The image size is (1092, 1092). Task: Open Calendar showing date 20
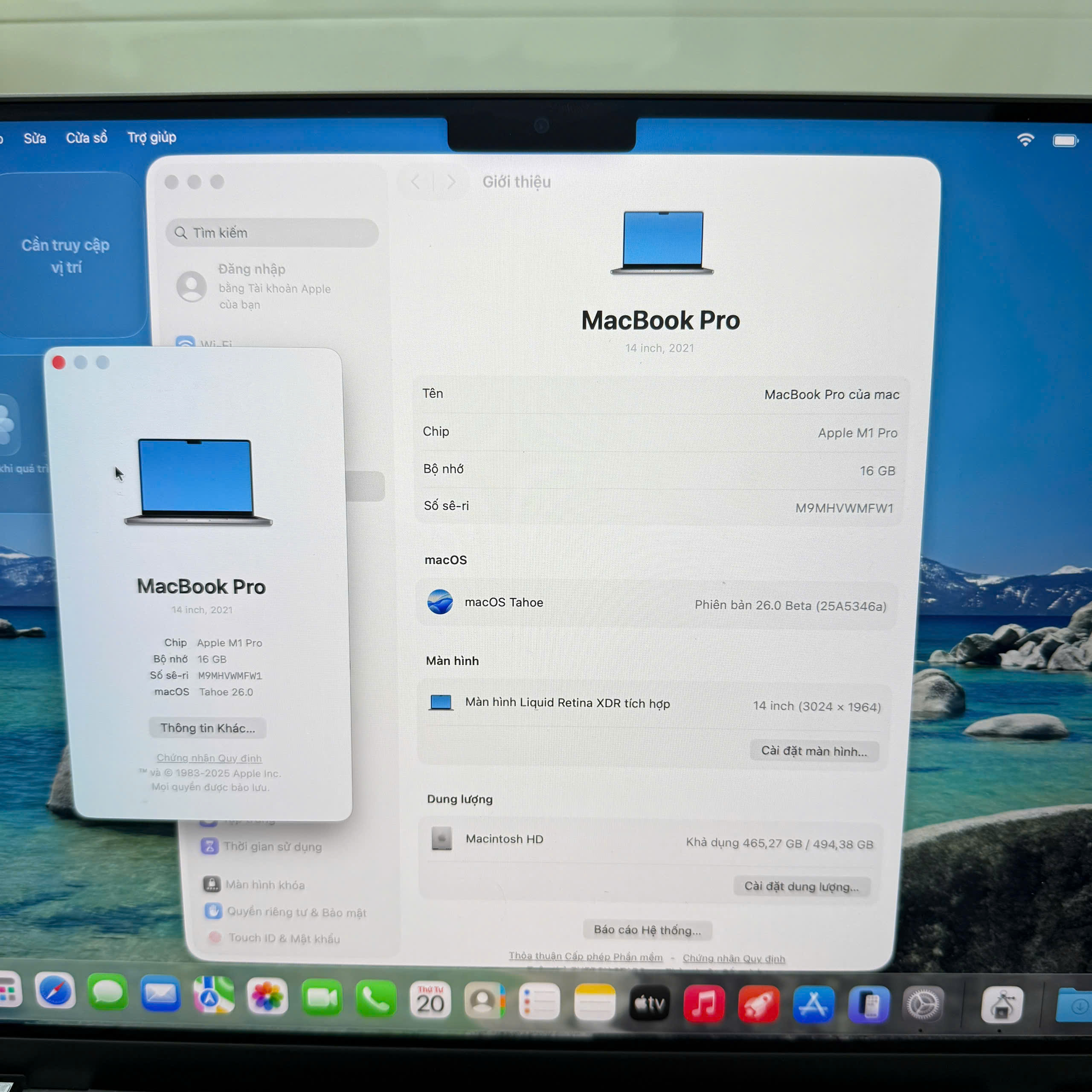(430, 1000)
